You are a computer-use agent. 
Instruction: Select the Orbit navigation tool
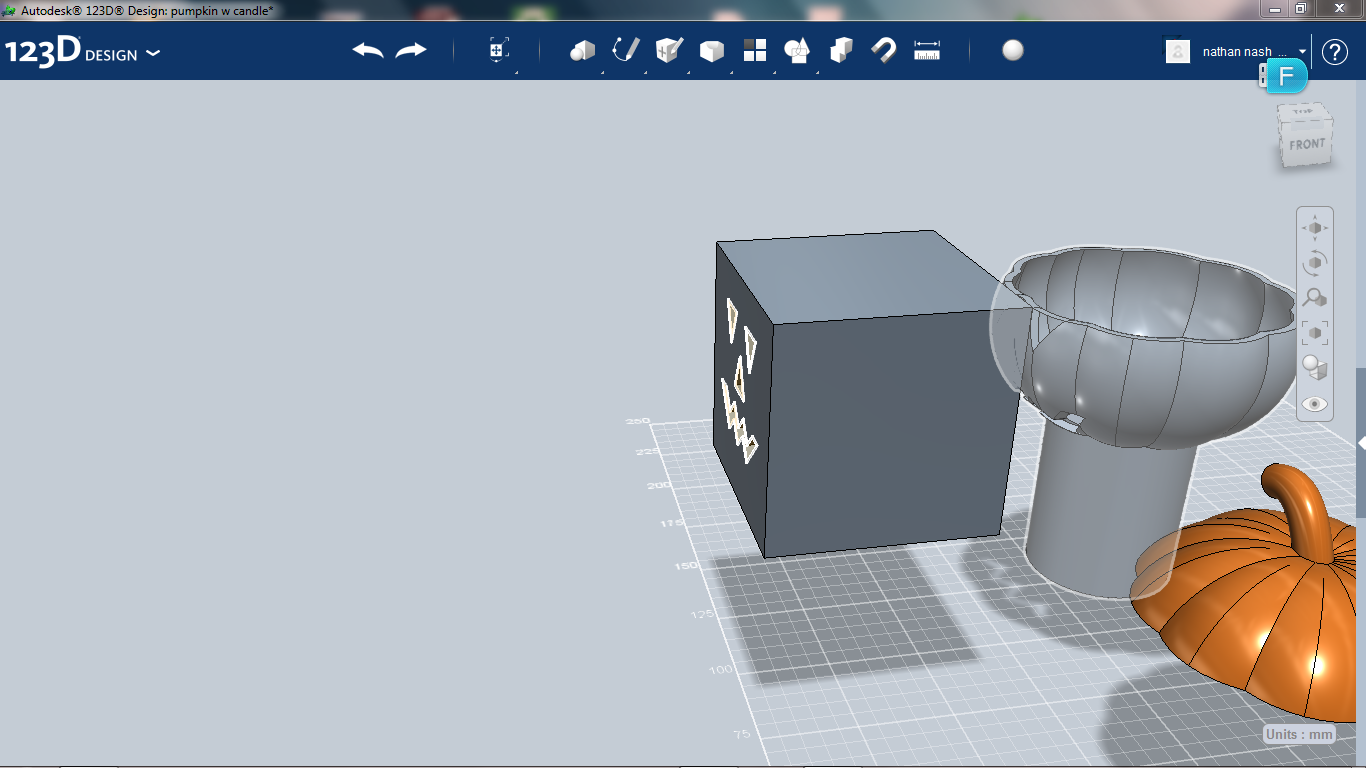click(x=1315, y=263)
